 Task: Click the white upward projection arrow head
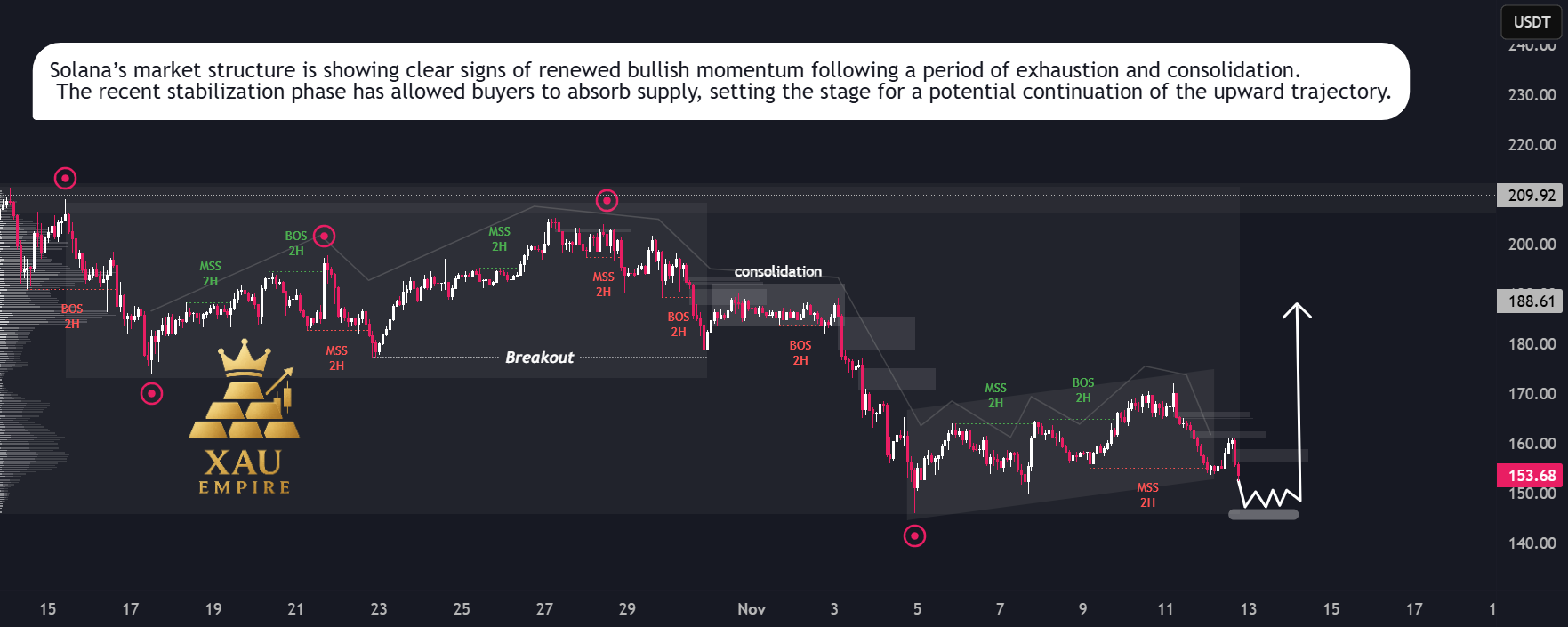(x=1297, y=309)
